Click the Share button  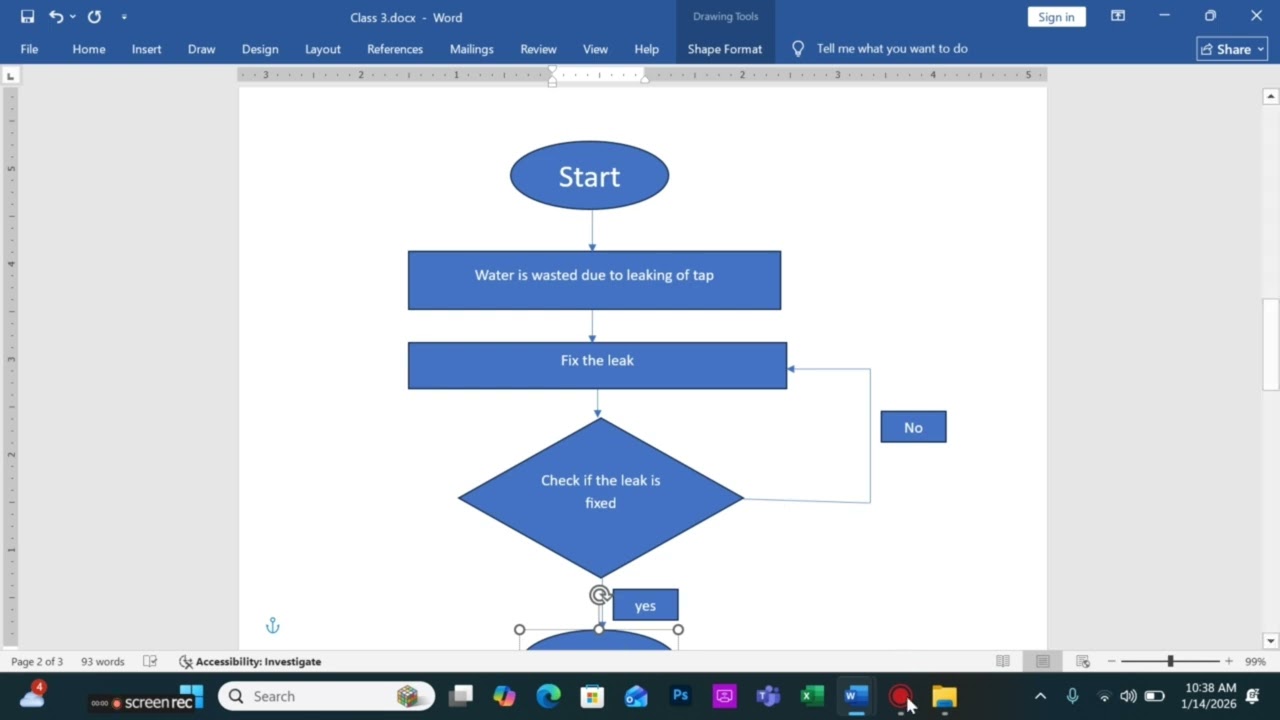tap(1232, 49)
